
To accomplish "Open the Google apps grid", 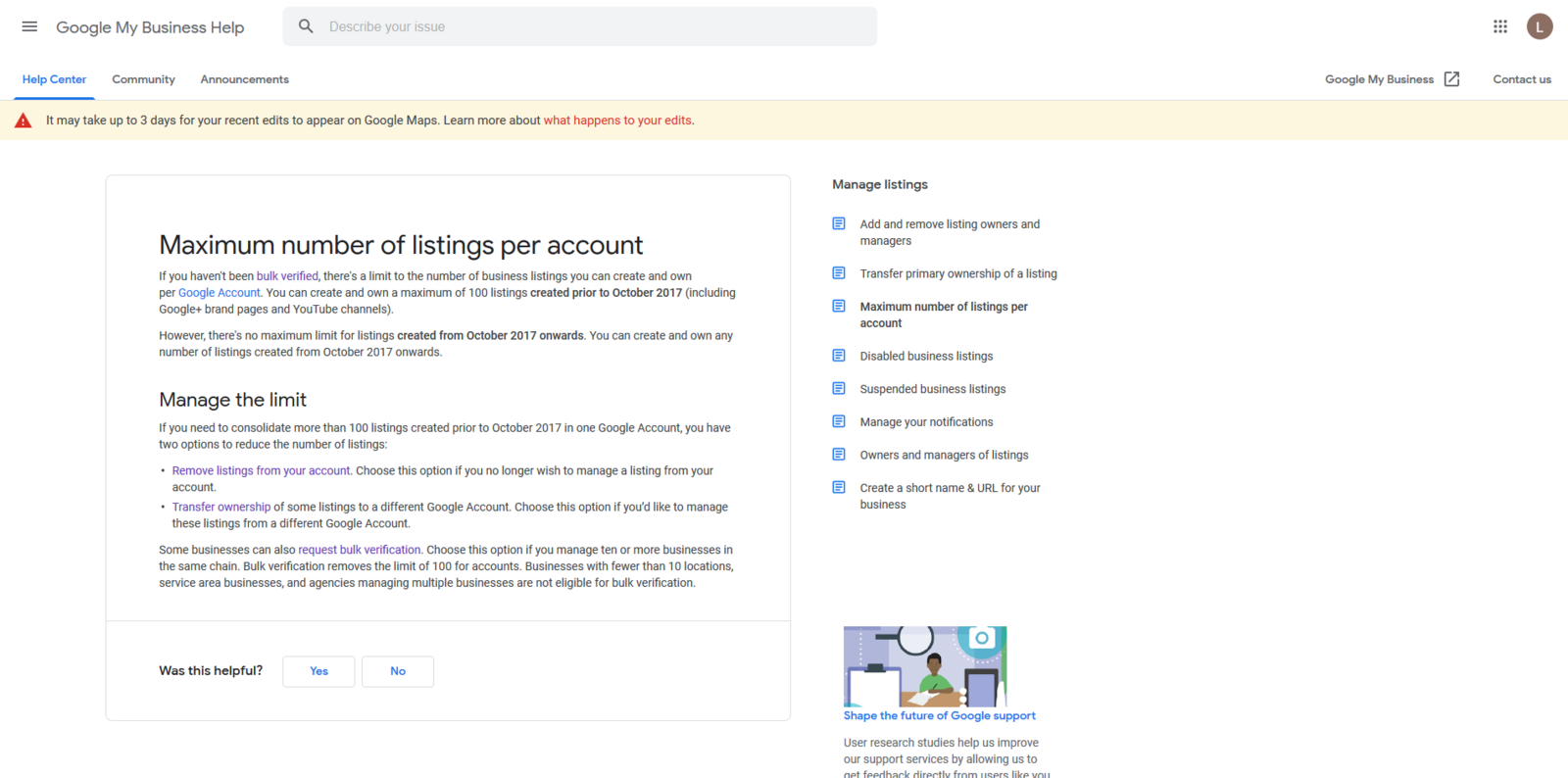I will click(1499, 26).
